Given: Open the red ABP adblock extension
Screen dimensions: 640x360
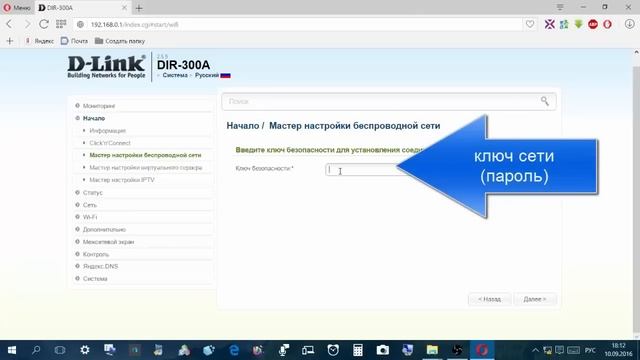Looking at the screenshot, I should 593,24.
